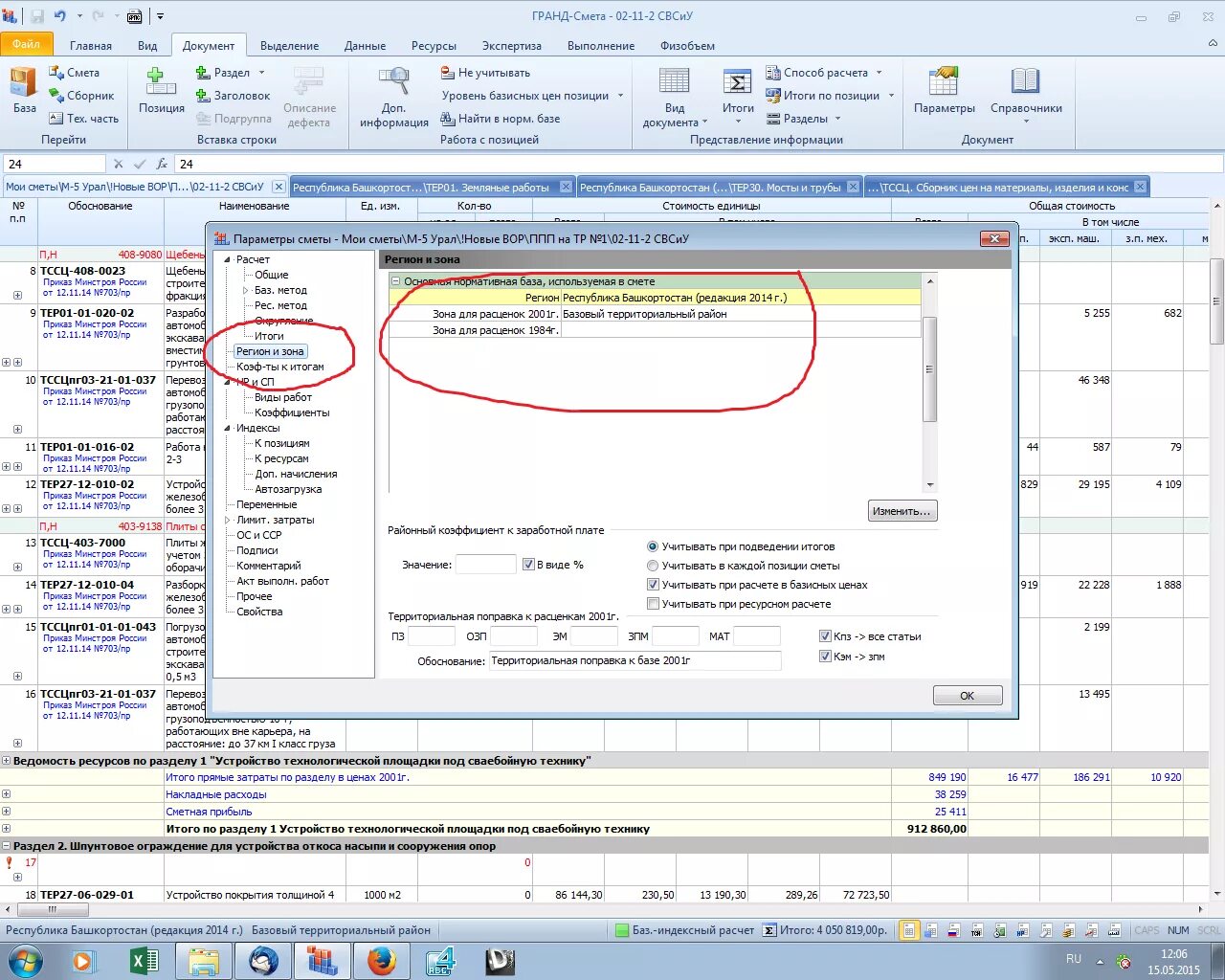This screenshot has height=980, width=1225.
Task: Open the Файл menu
Action: pos(26,44)
